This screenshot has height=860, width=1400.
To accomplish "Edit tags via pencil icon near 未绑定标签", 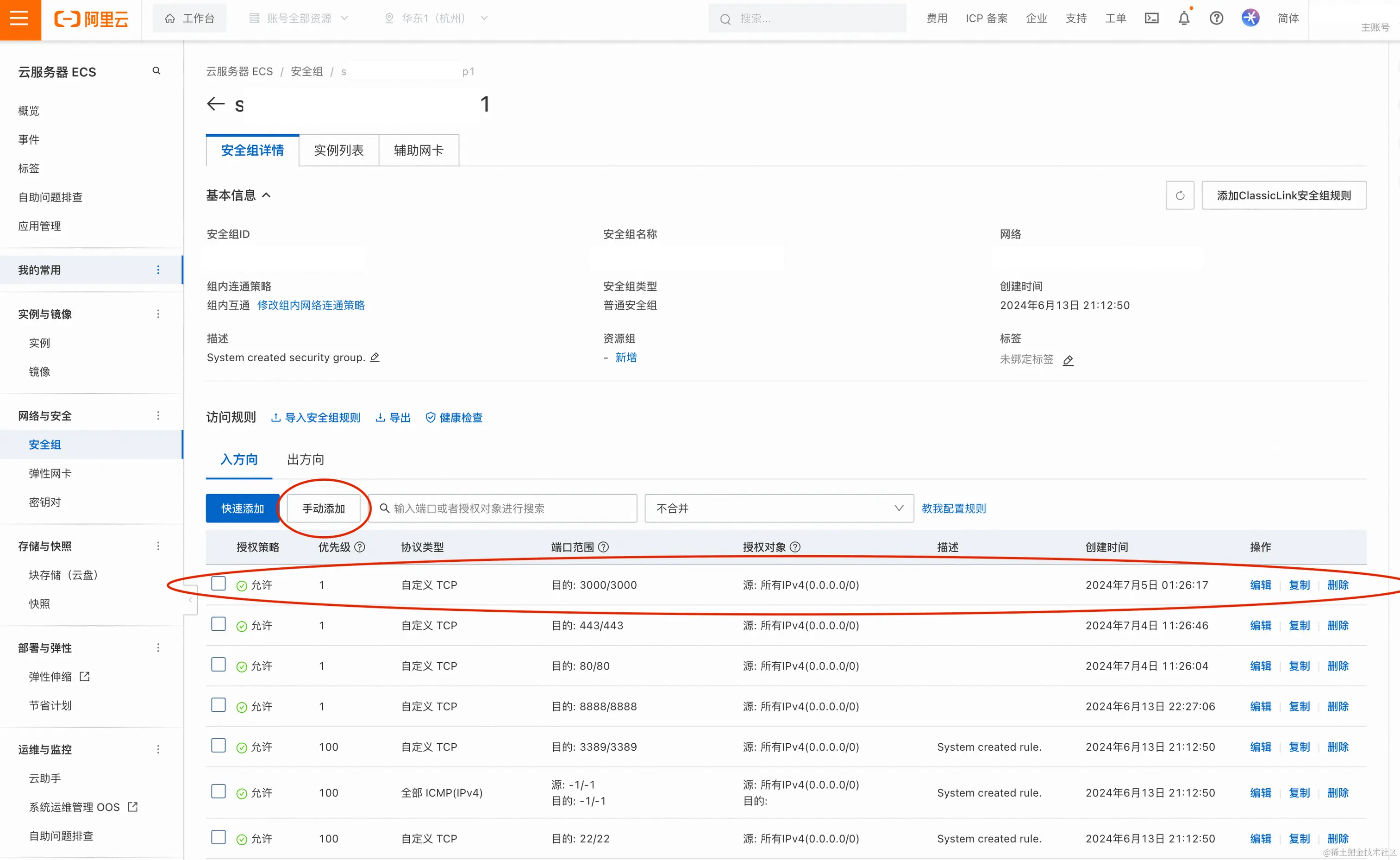I will pos(1069,361).
